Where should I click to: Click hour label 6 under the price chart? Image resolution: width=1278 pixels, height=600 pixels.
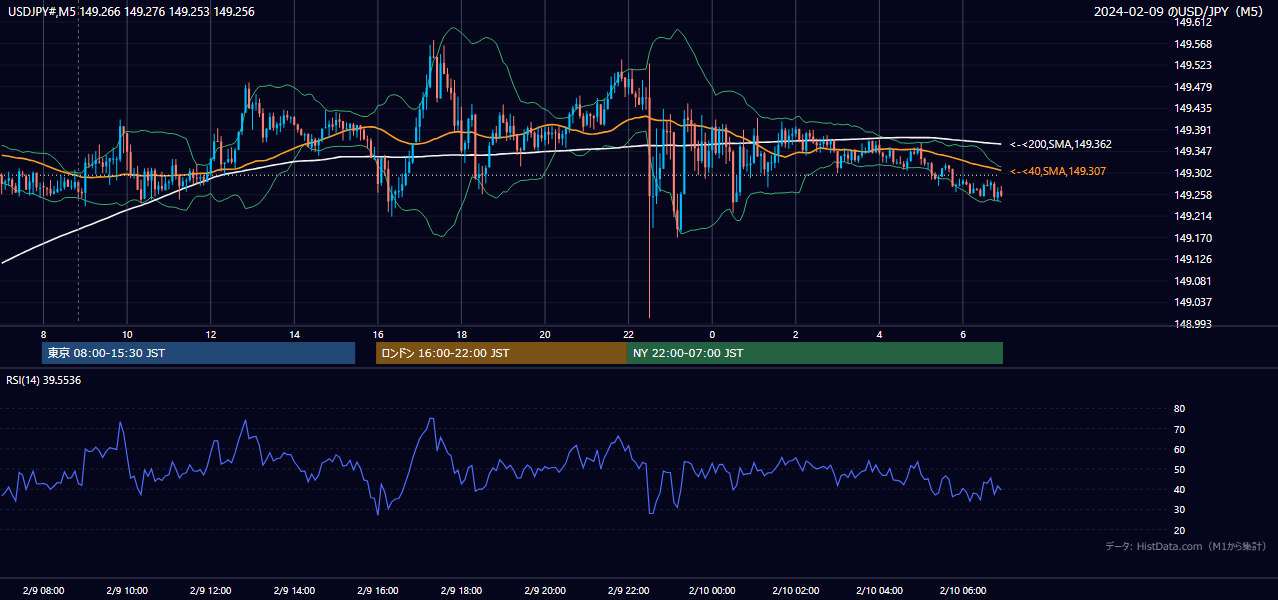[963, 334]
